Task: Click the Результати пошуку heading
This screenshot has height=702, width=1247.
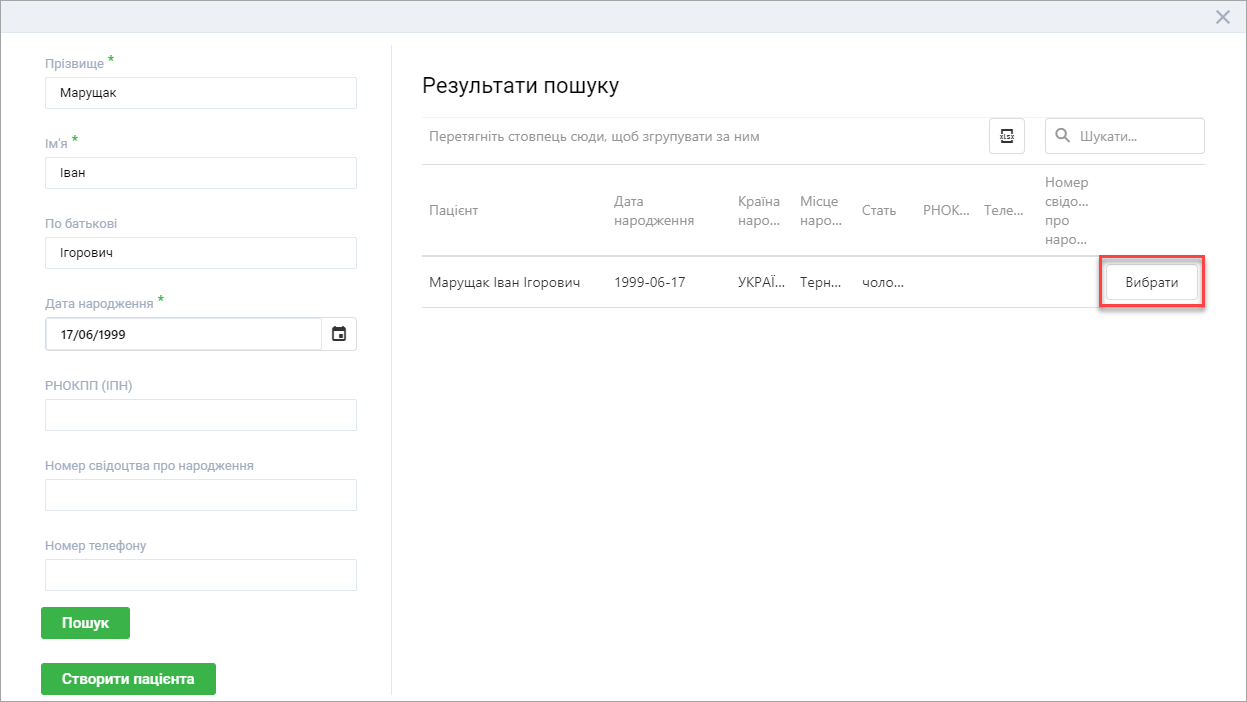Action: (x=521, y=85)
